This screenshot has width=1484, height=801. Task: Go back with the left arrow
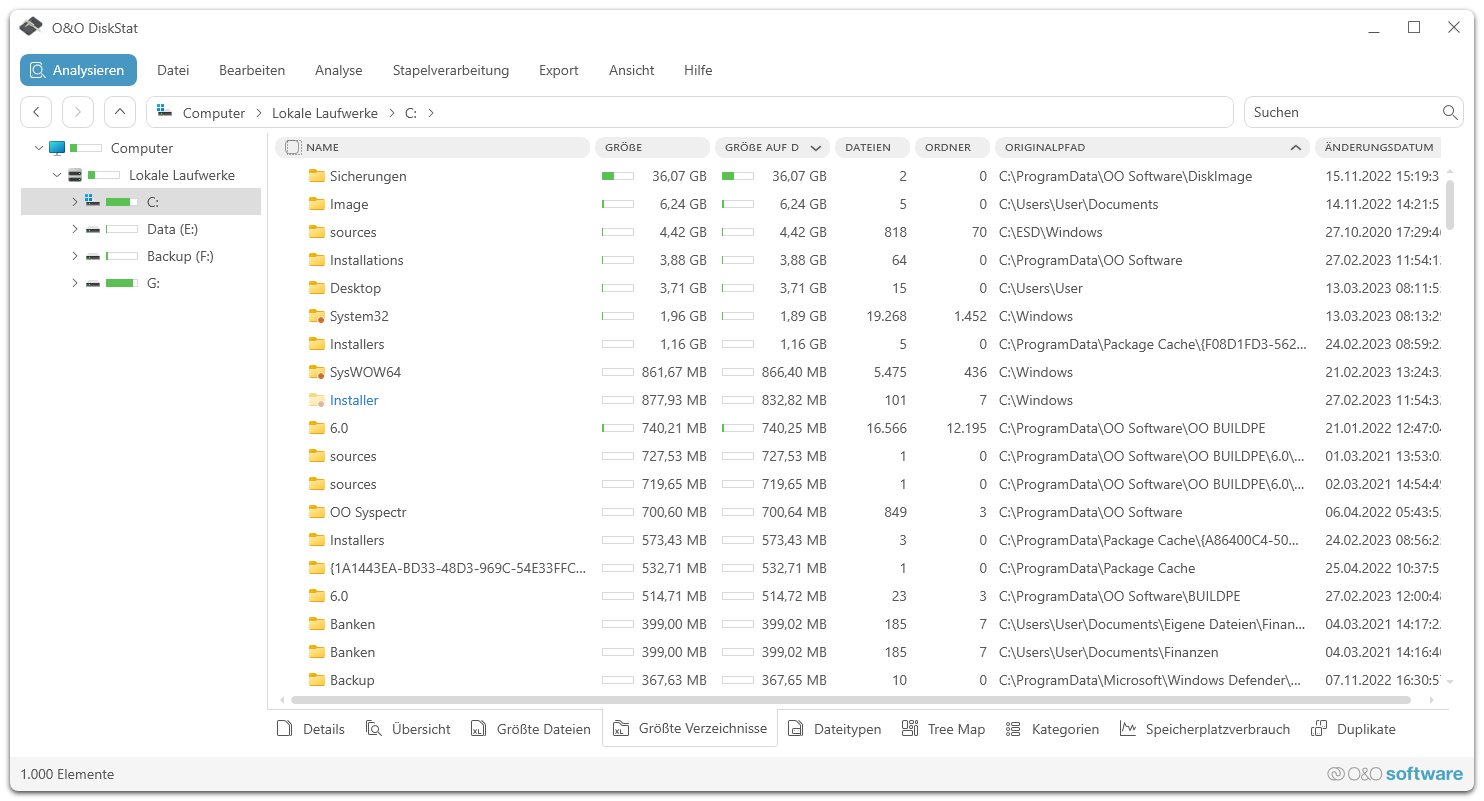tap(36, 112)
